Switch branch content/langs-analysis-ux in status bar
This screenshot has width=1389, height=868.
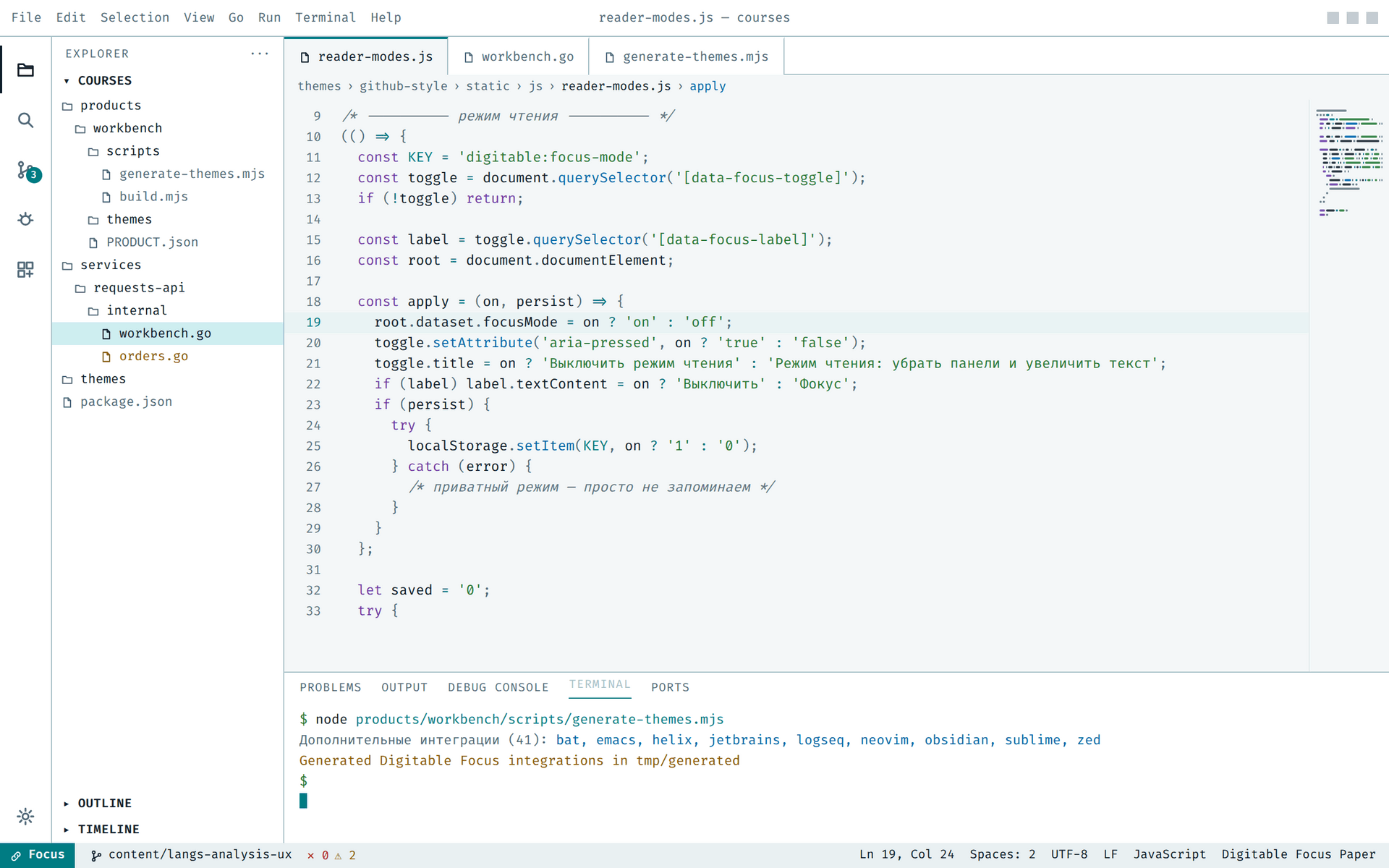(192, 855)
